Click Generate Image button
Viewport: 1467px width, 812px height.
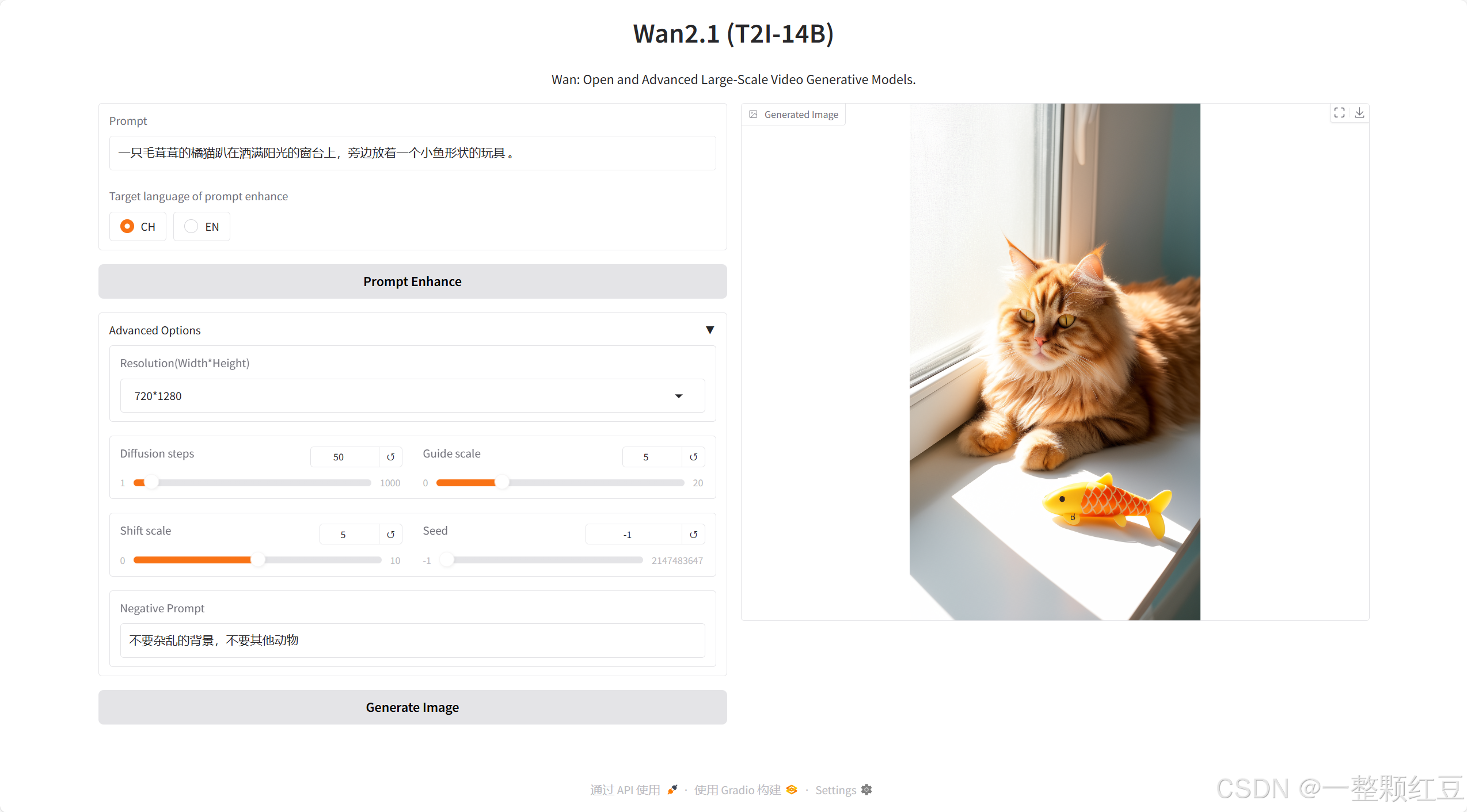point(412,707)
